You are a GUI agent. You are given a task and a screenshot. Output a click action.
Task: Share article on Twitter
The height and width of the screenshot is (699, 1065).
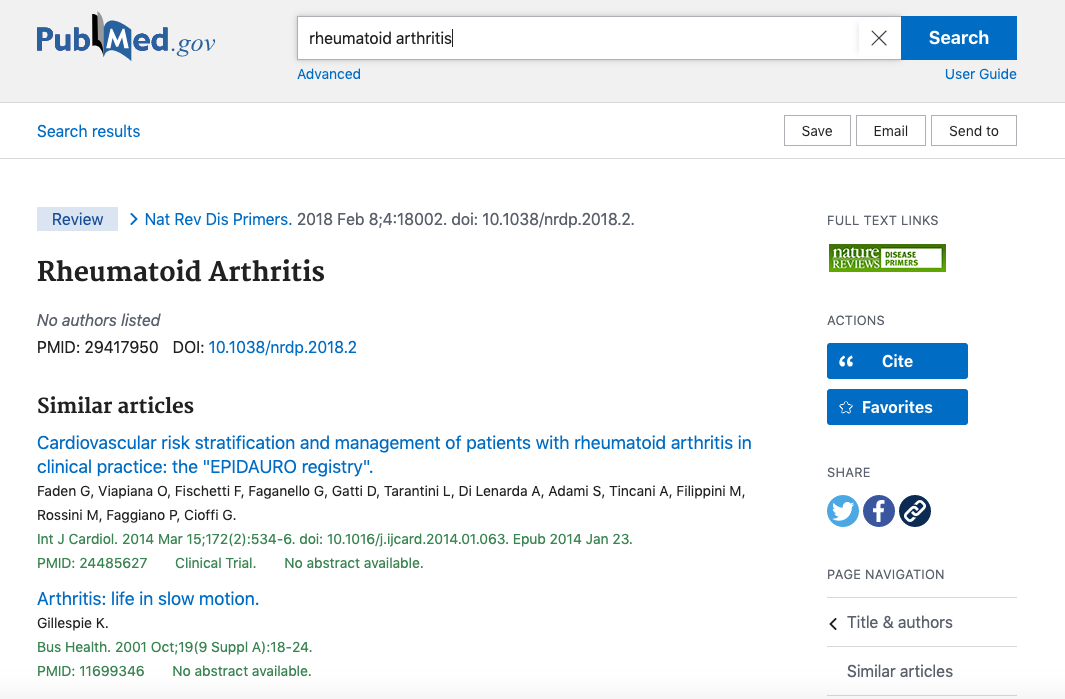[x=843, y=511]
